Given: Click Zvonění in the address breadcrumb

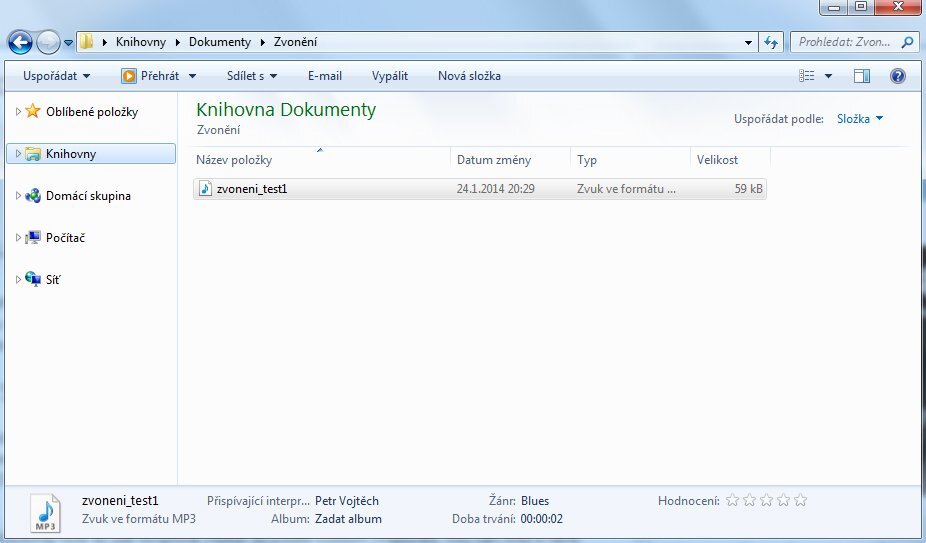Looking at the screenshot, I should (295, 42).
